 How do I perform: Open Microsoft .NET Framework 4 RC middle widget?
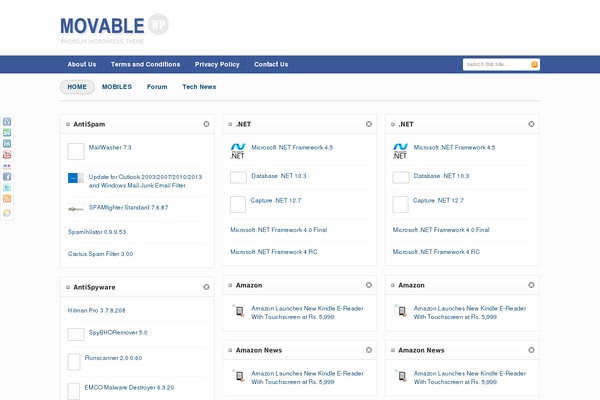coord(274,252)
